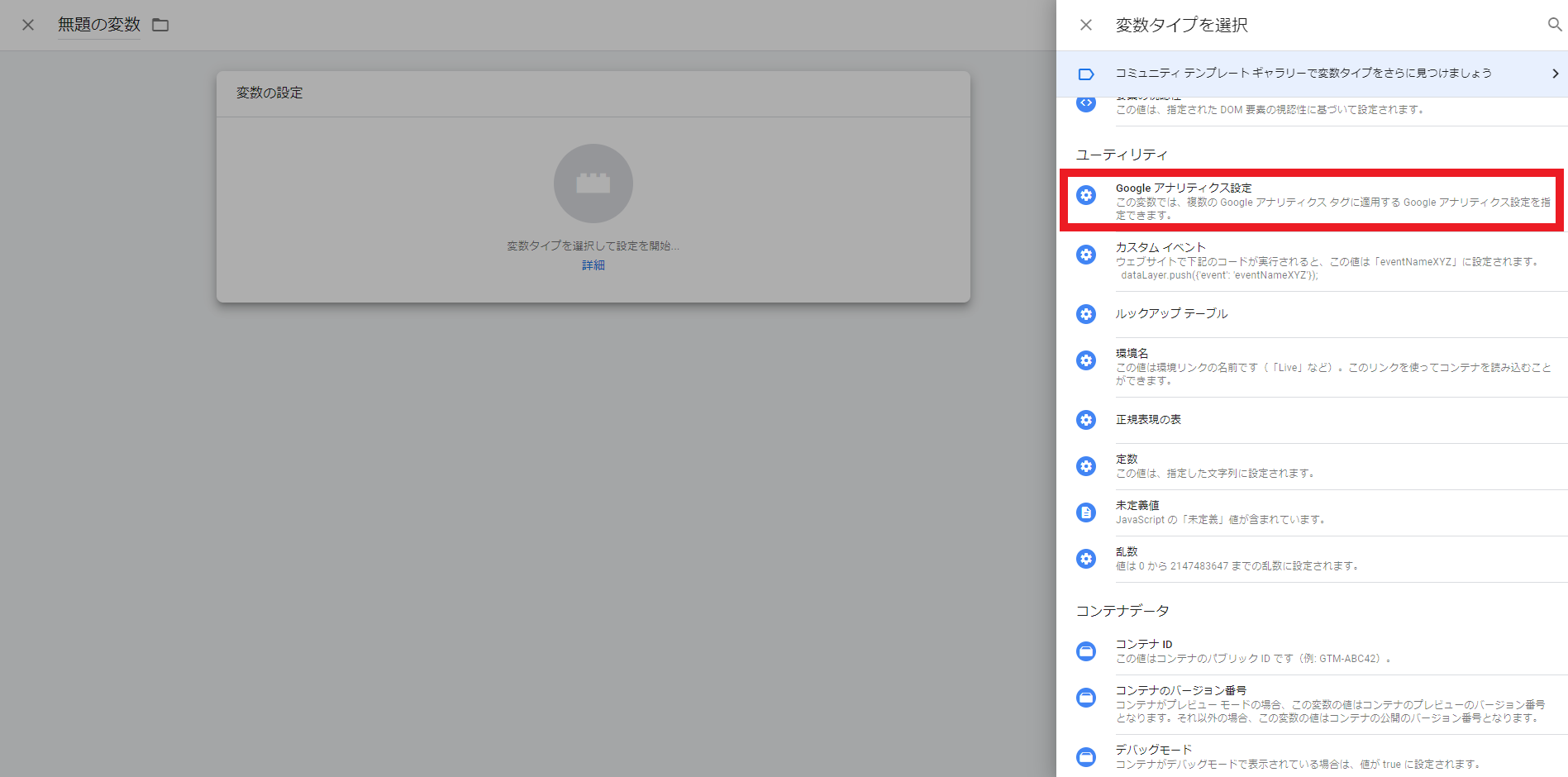Click the 乱数 gear icon
The image size is (1568, 777).
1086,559
